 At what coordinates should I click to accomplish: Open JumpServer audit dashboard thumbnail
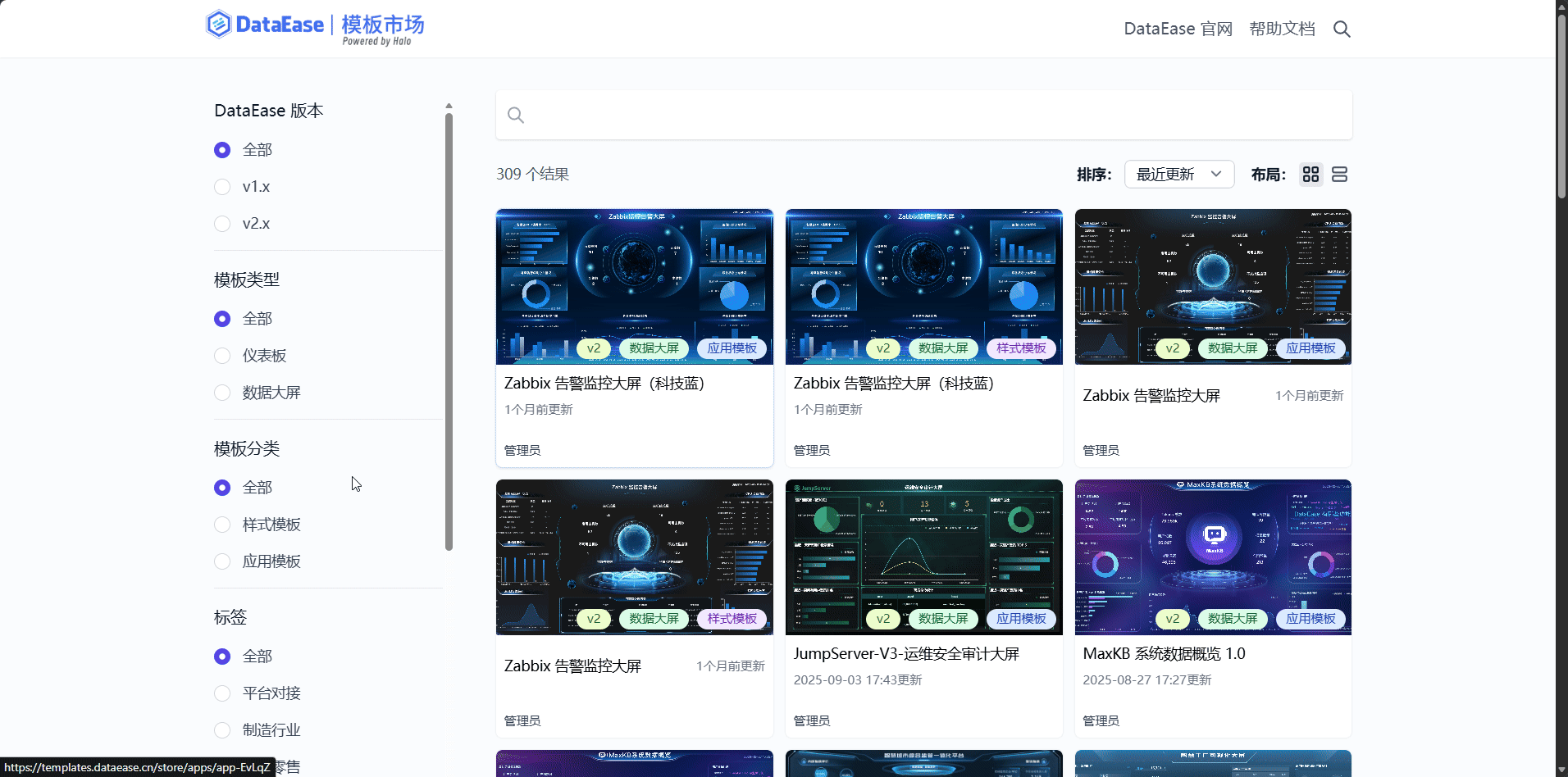[924, 557]
